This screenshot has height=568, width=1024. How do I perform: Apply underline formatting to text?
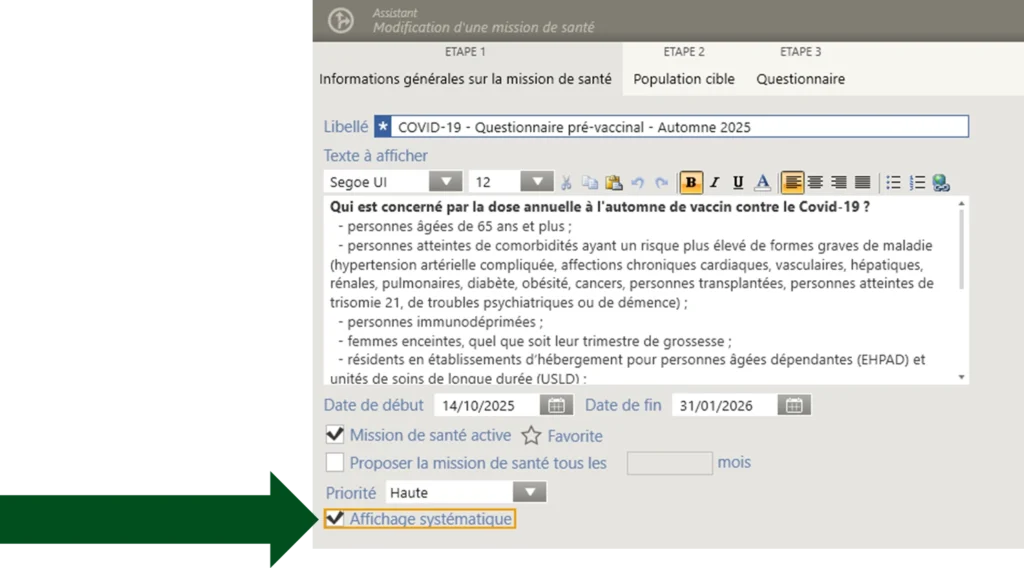[x=738, y=182]
